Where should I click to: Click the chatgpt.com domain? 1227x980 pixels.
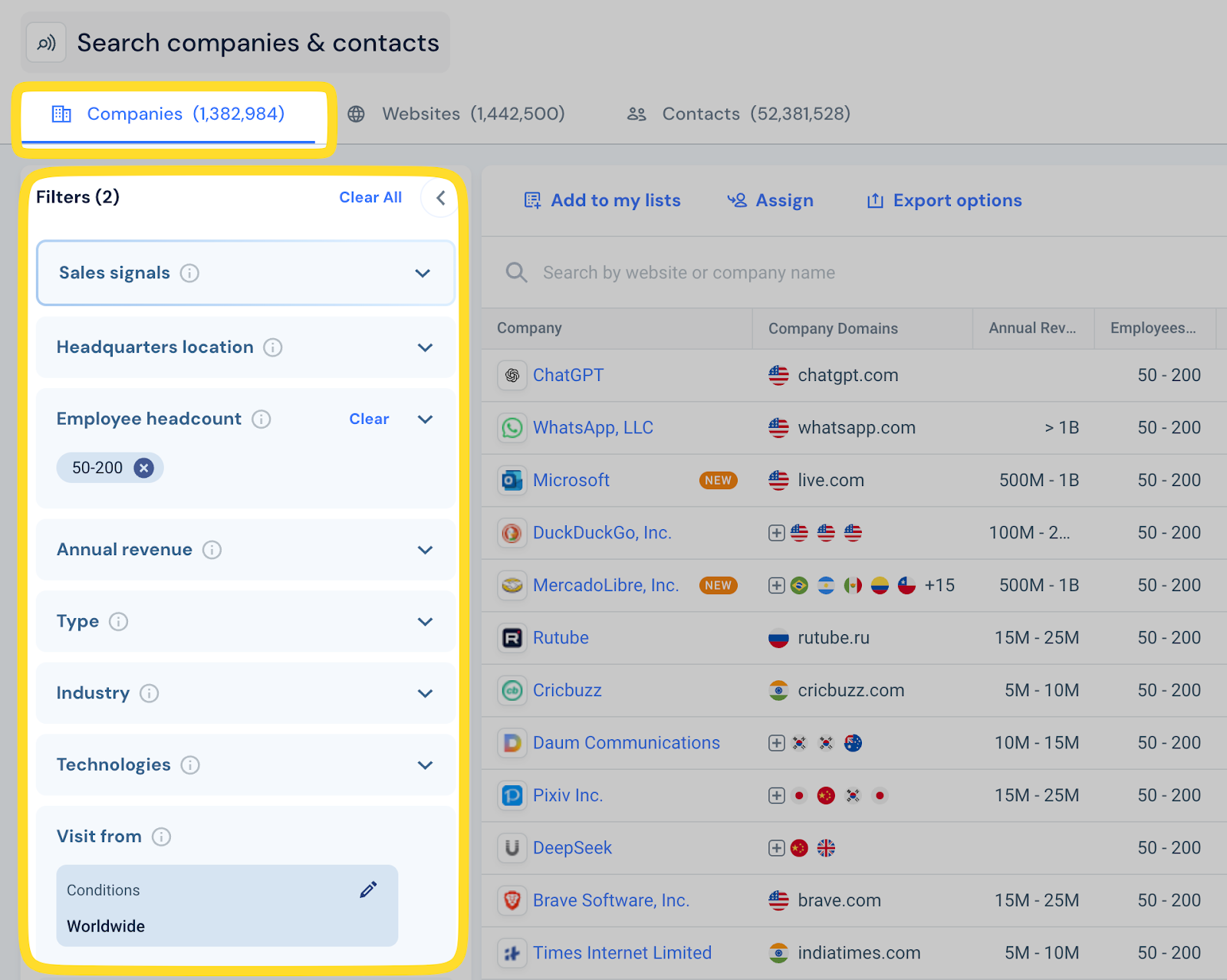tap(847, 376)
